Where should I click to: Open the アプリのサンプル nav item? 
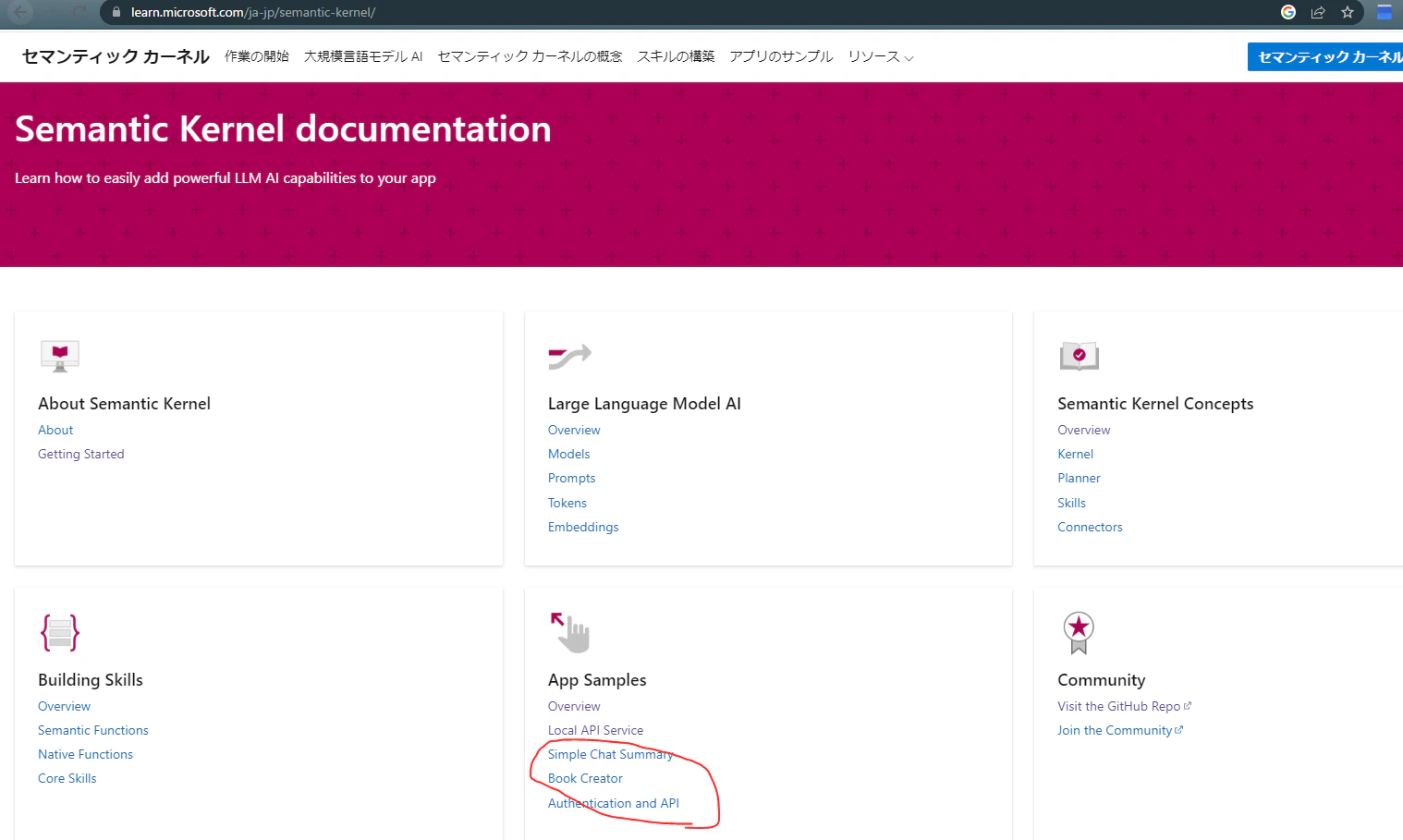pyautogui.click(x=782, y=56)
